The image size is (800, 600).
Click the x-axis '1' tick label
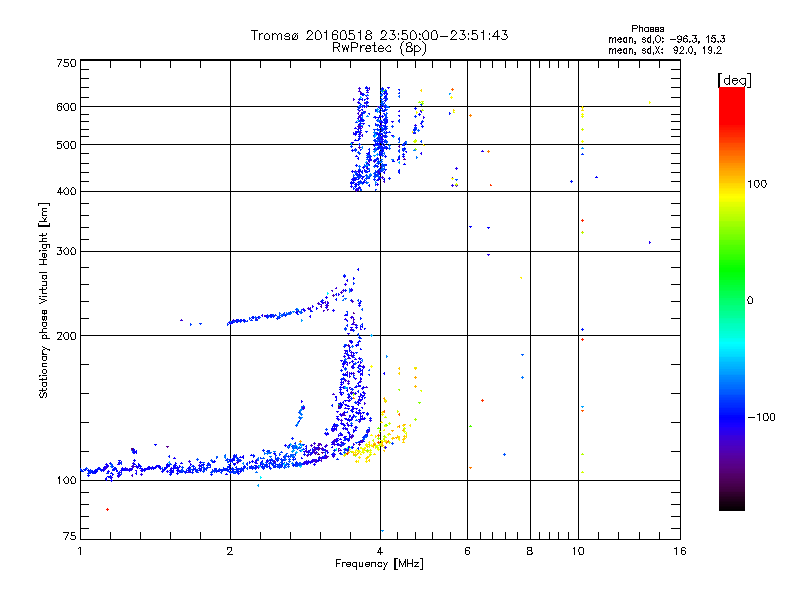pos(80,551)
